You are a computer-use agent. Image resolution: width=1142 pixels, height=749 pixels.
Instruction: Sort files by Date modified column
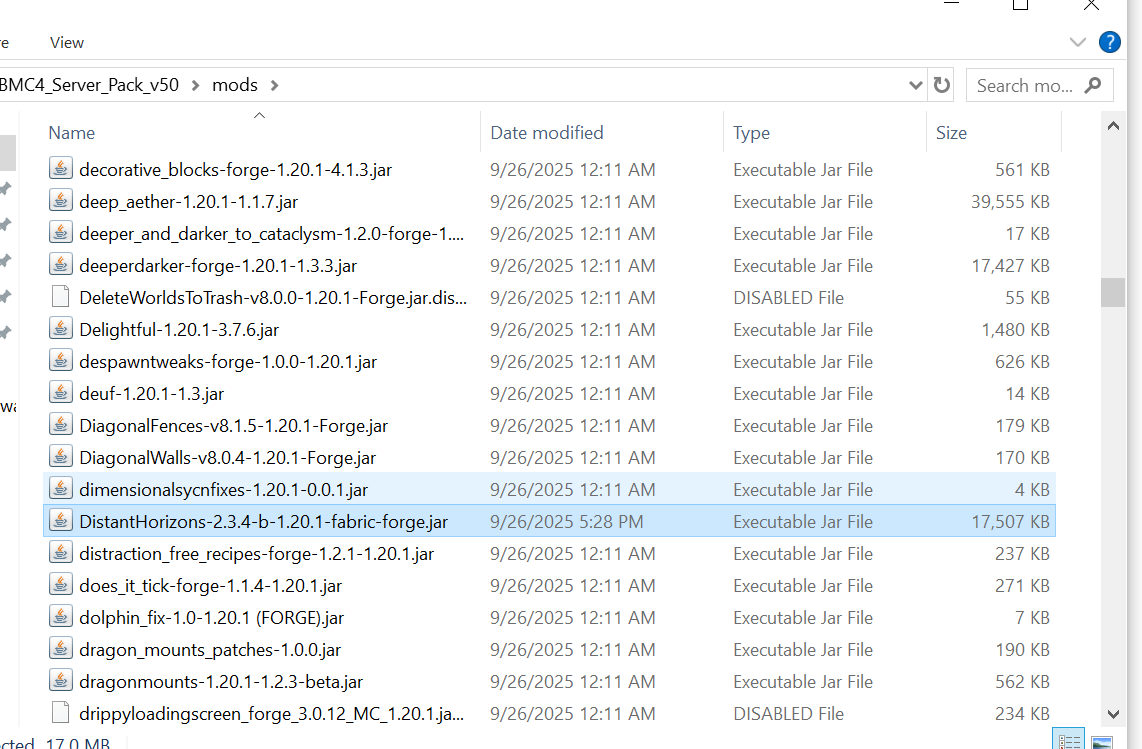click(547, 133)
